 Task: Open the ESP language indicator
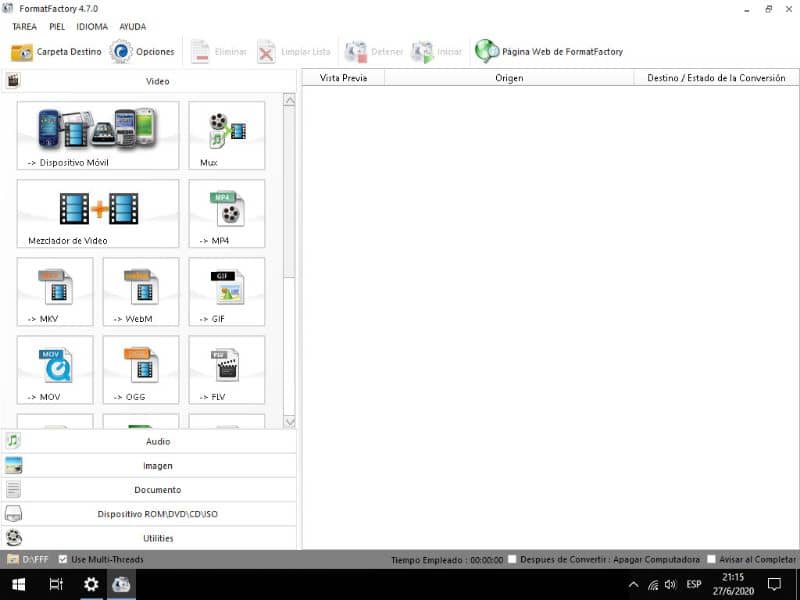pos(694,585)
